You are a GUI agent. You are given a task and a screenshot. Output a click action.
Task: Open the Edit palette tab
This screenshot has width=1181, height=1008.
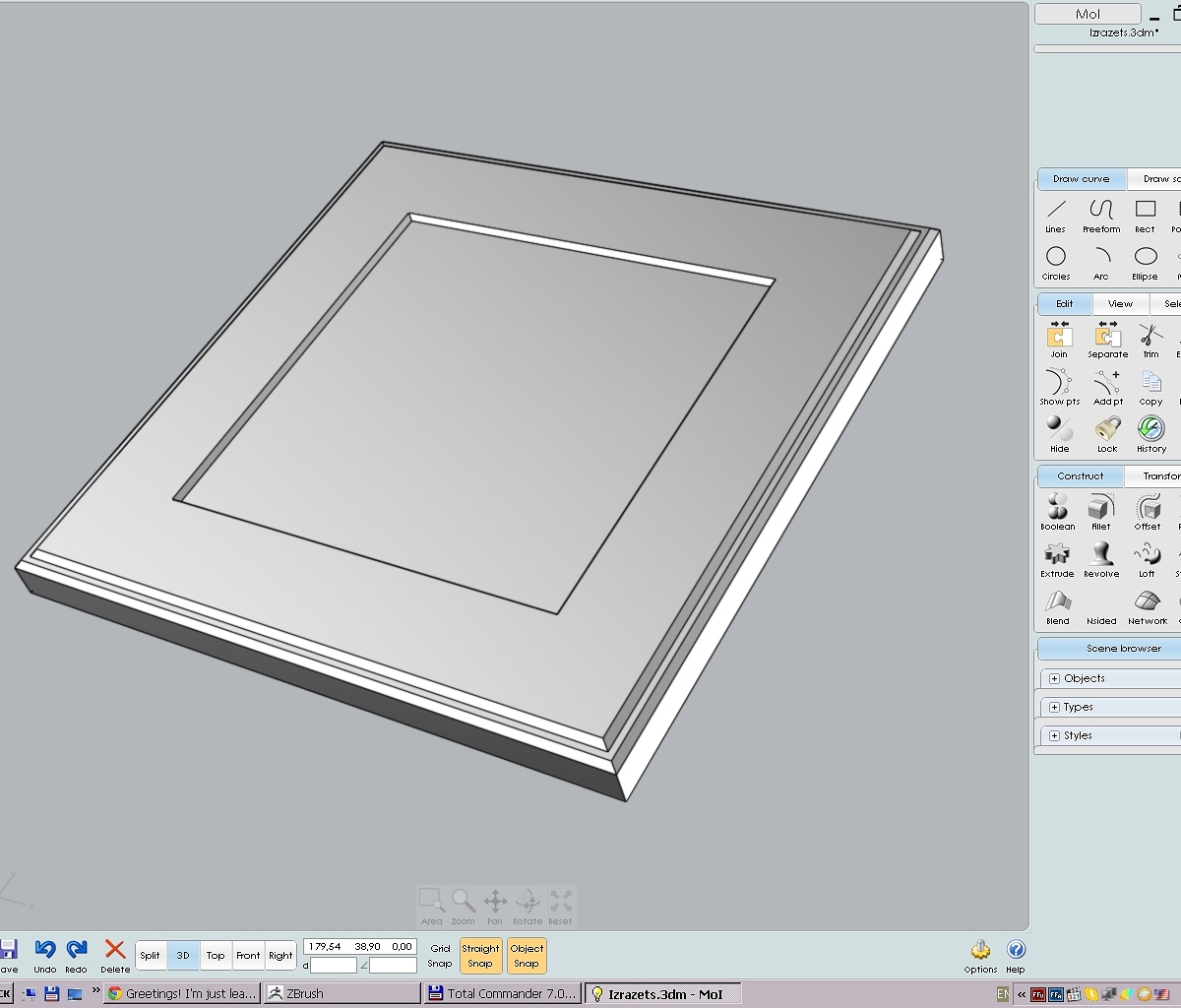click(1065, 303)
